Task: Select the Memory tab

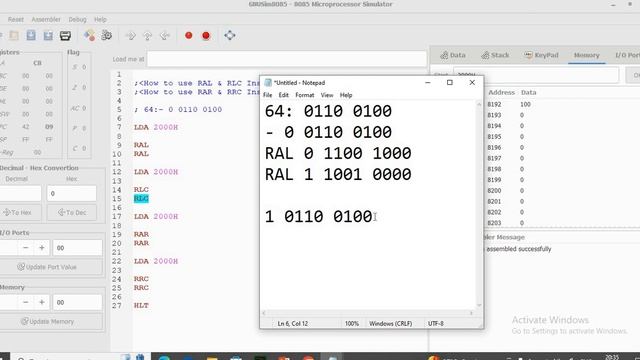Action: 587,55
